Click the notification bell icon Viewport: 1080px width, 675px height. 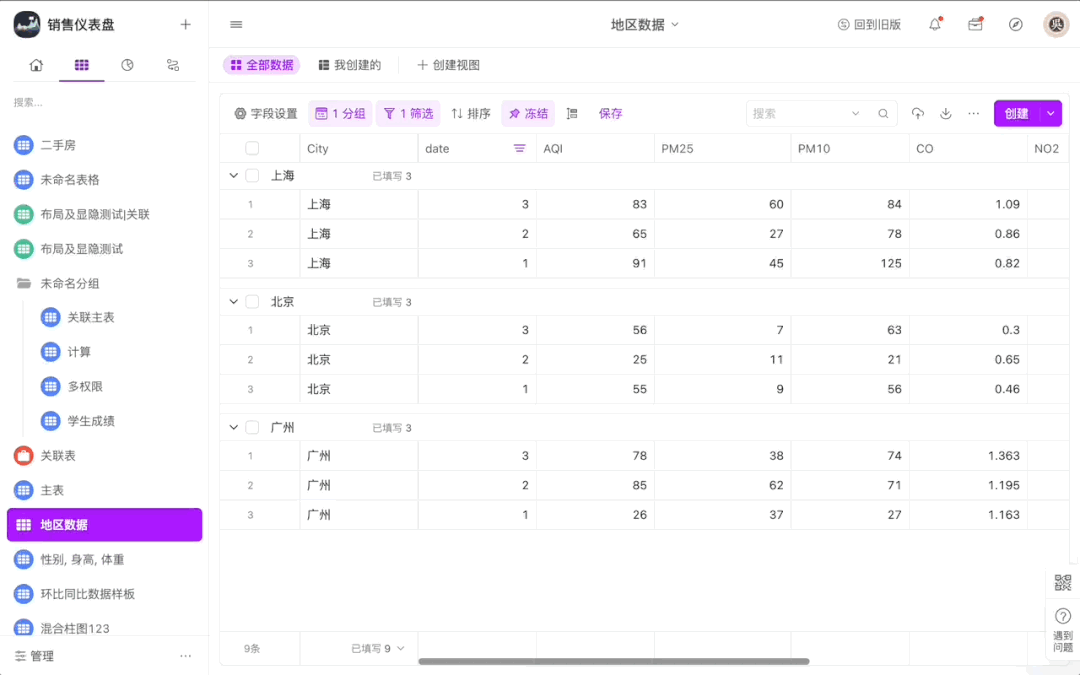(x=935, y=24)
